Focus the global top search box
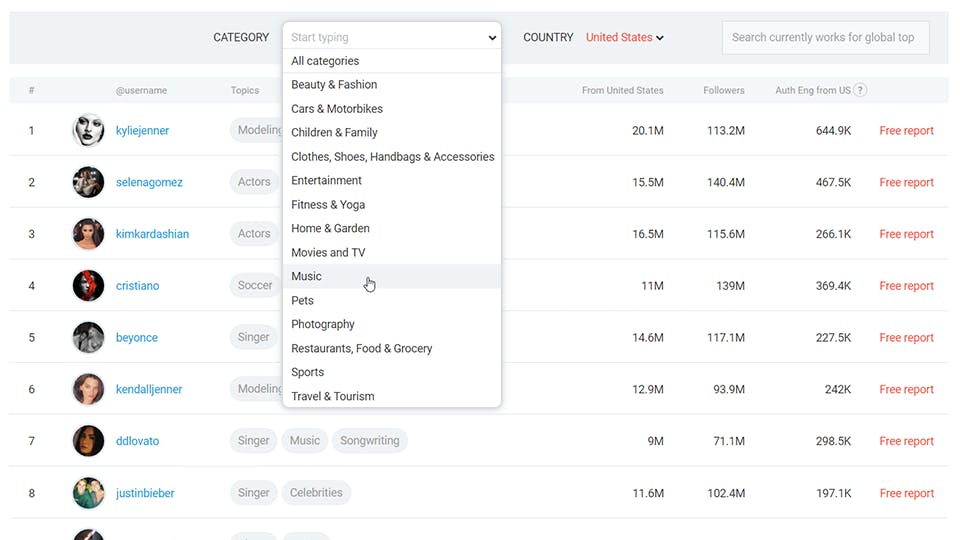Screen dimensions: 960x540 [825, 37]
